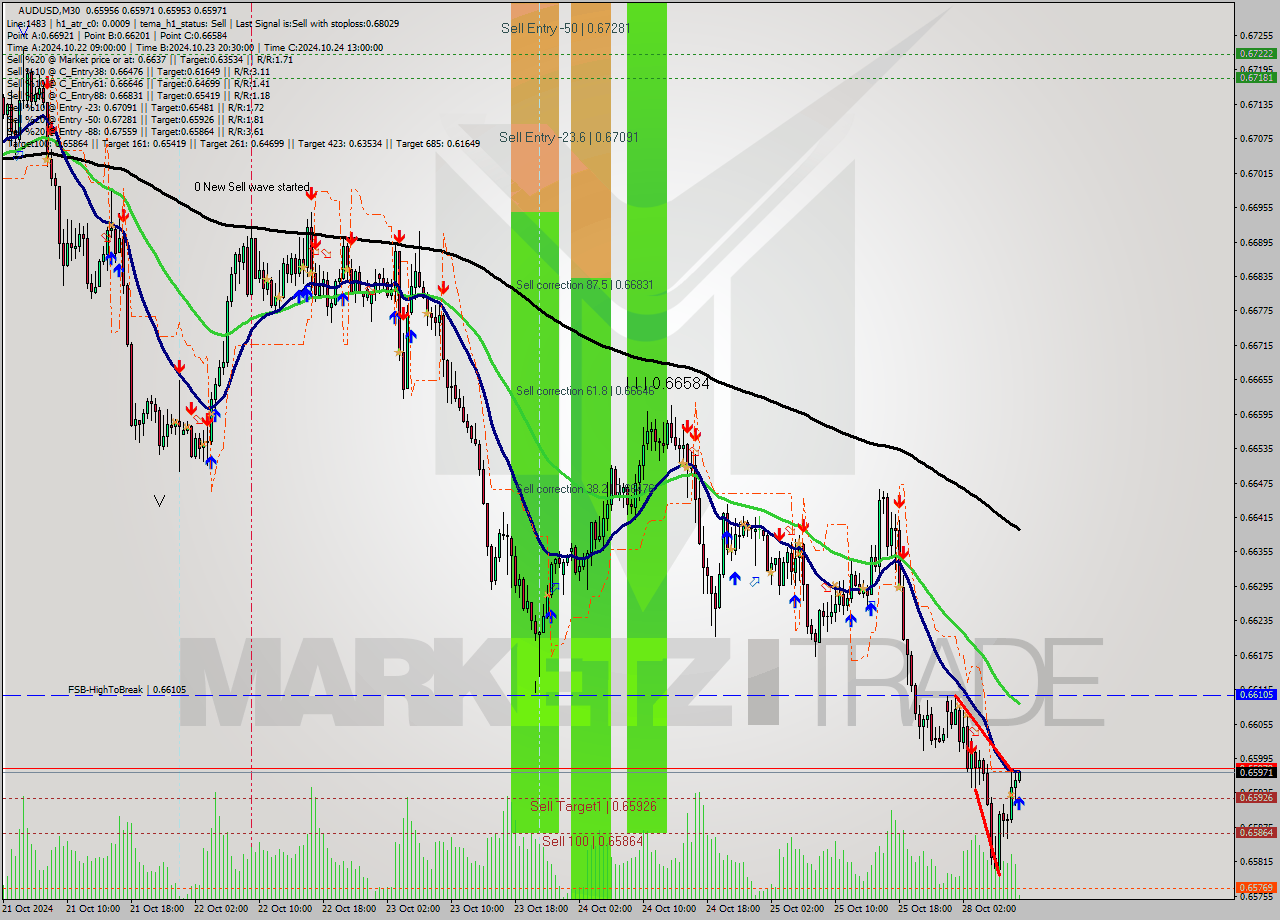1280x920 pixels.
Task: Click the '24 Oct 02:00' time axis label
Action: point(604,909)
